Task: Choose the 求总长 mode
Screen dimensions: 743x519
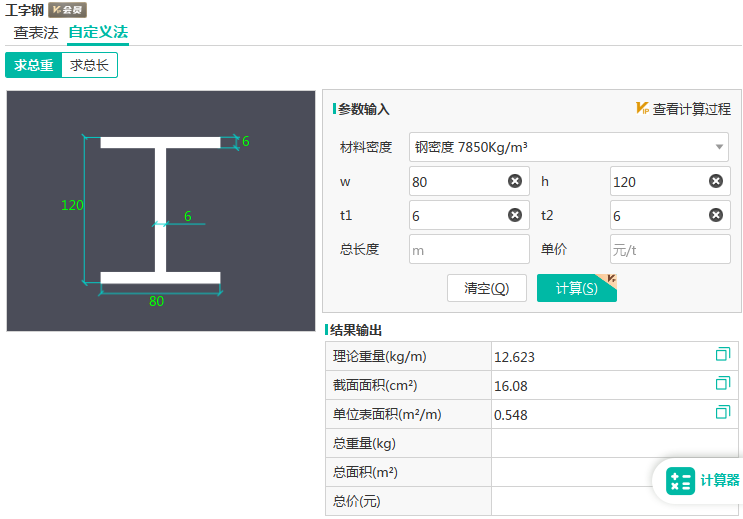Action: tap(89, 65)
